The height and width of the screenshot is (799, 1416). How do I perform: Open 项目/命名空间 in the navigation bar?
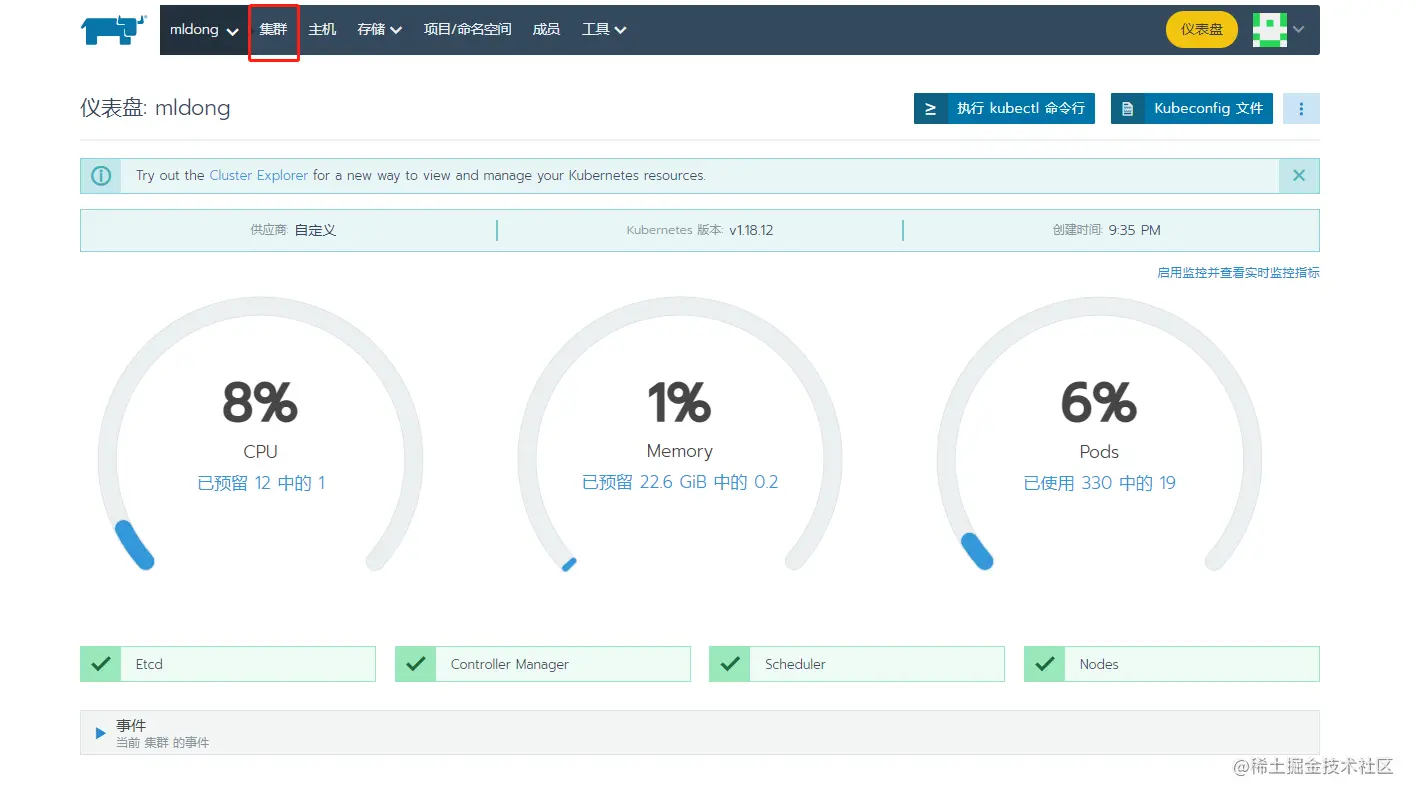point(467,30)
